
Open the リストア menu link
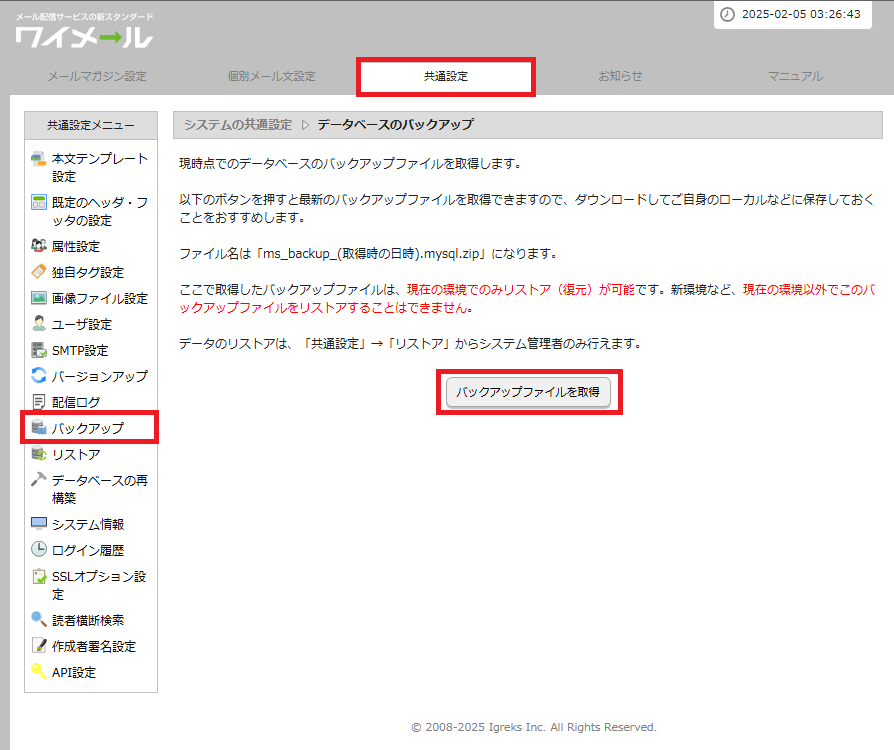point(76,455)
